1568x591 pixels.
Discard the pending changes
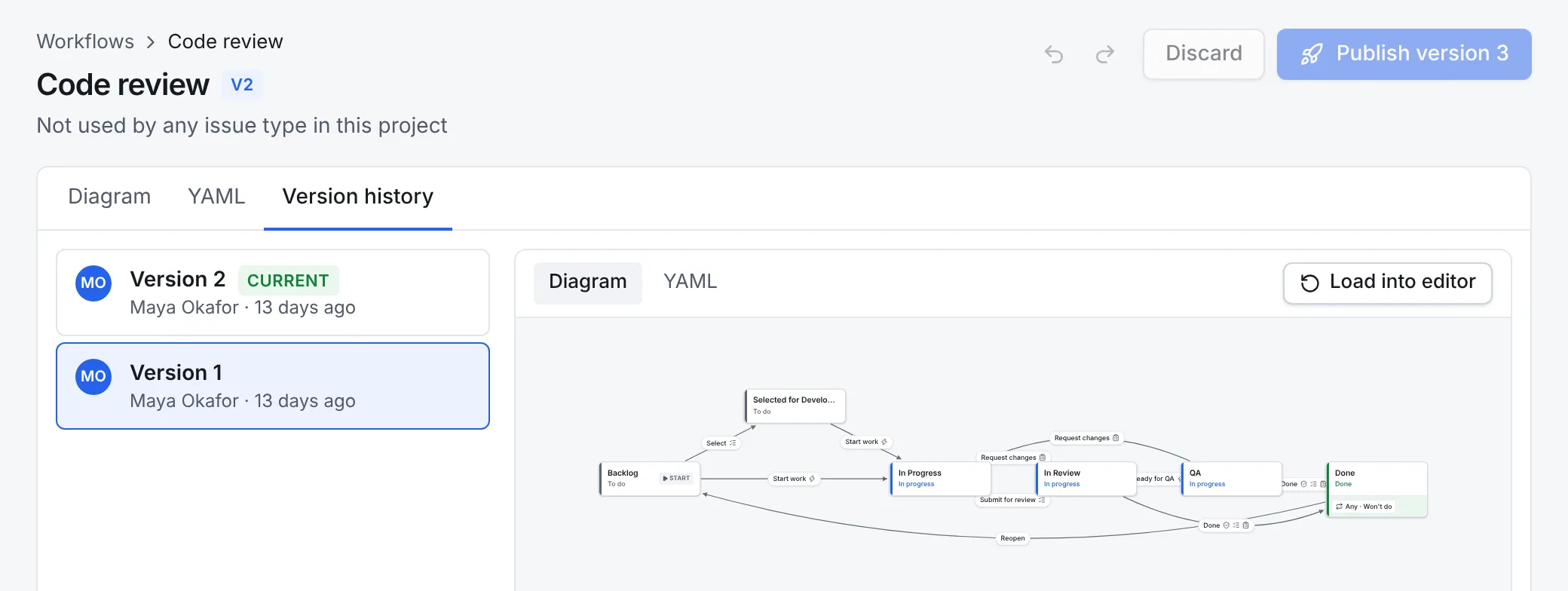(1204, 54)
